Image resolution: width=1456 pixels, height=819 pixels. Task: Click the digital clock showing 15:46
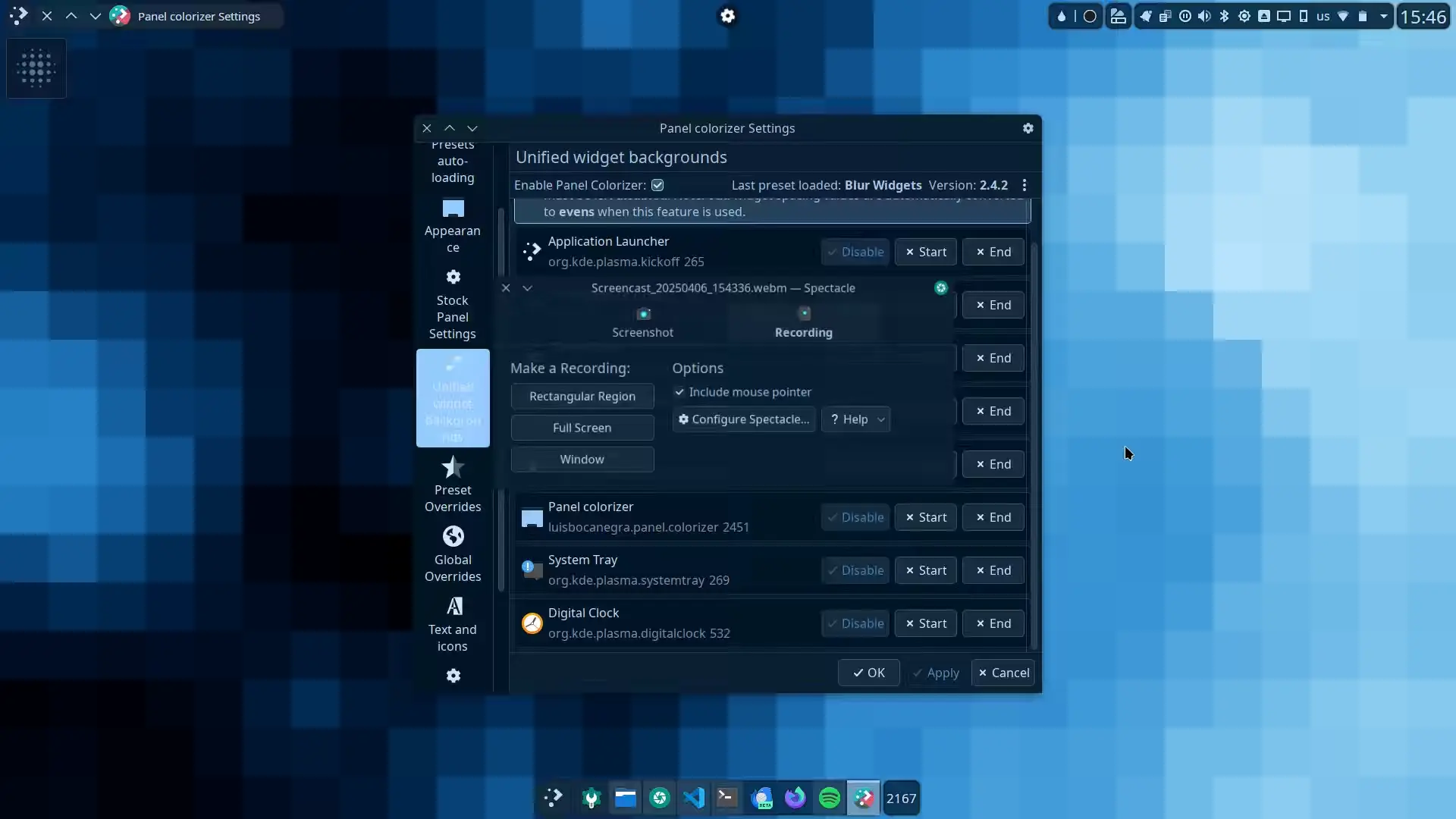[1423, 17]
